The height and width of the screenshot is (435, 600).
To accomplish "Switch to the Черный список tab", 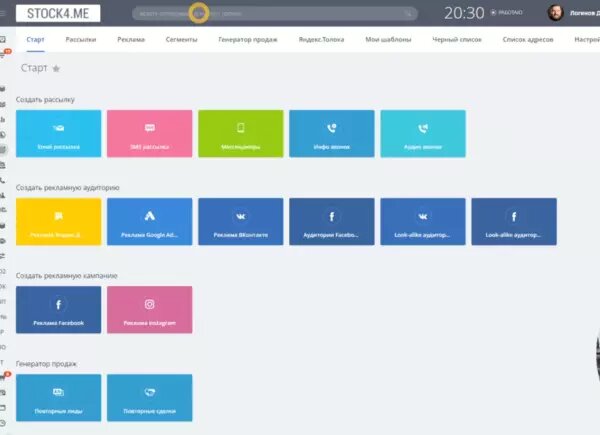I will click(457, 39).
